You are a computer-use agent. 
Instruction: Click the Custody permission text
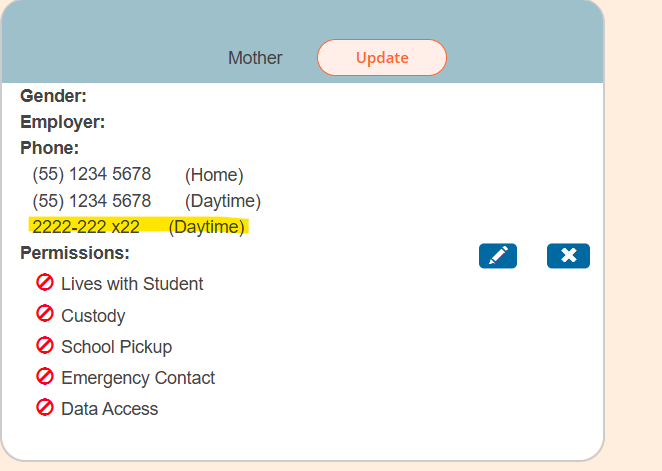pos(93,316)
